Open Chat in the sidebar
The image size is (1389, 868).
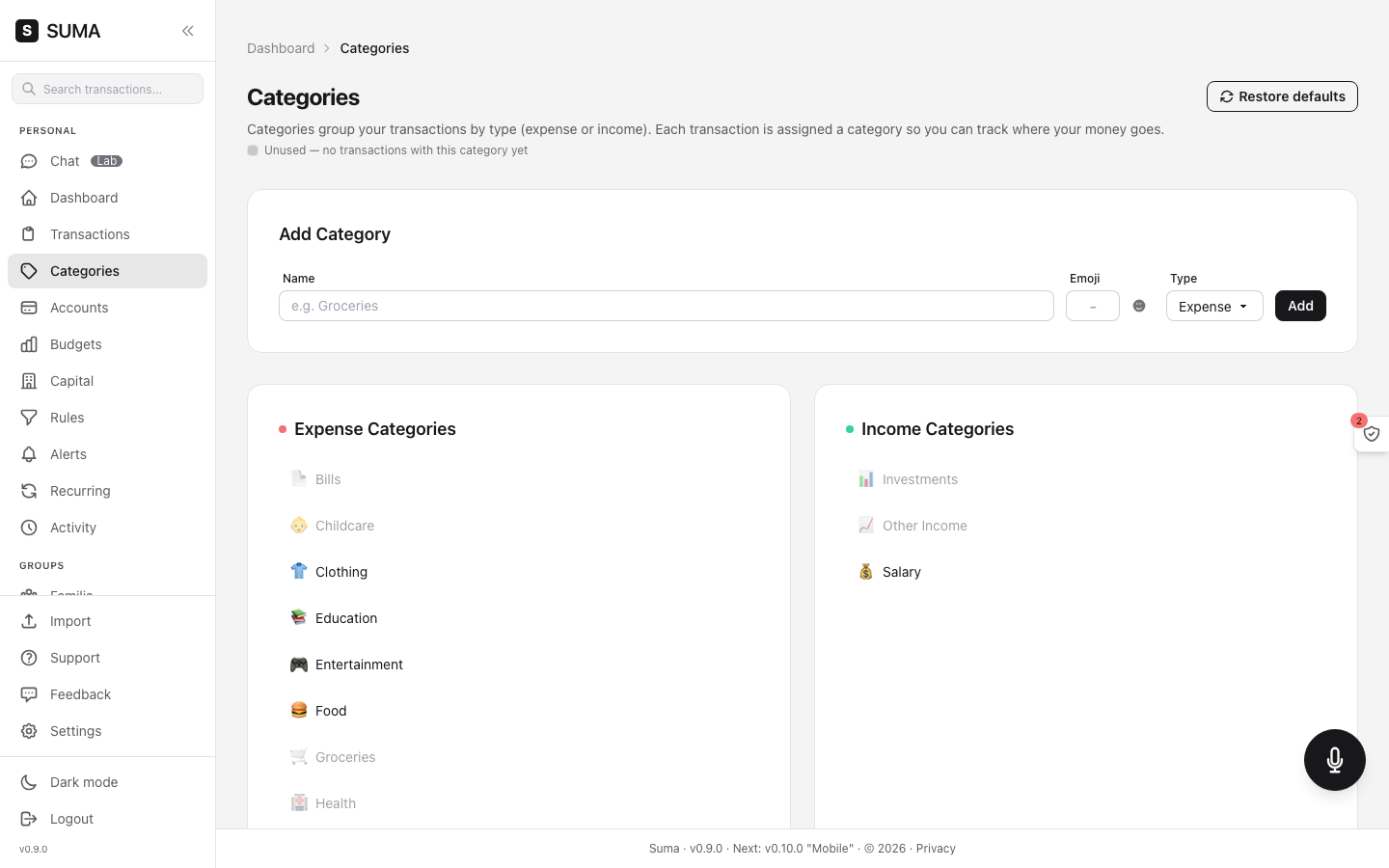[x=107, y=161]
